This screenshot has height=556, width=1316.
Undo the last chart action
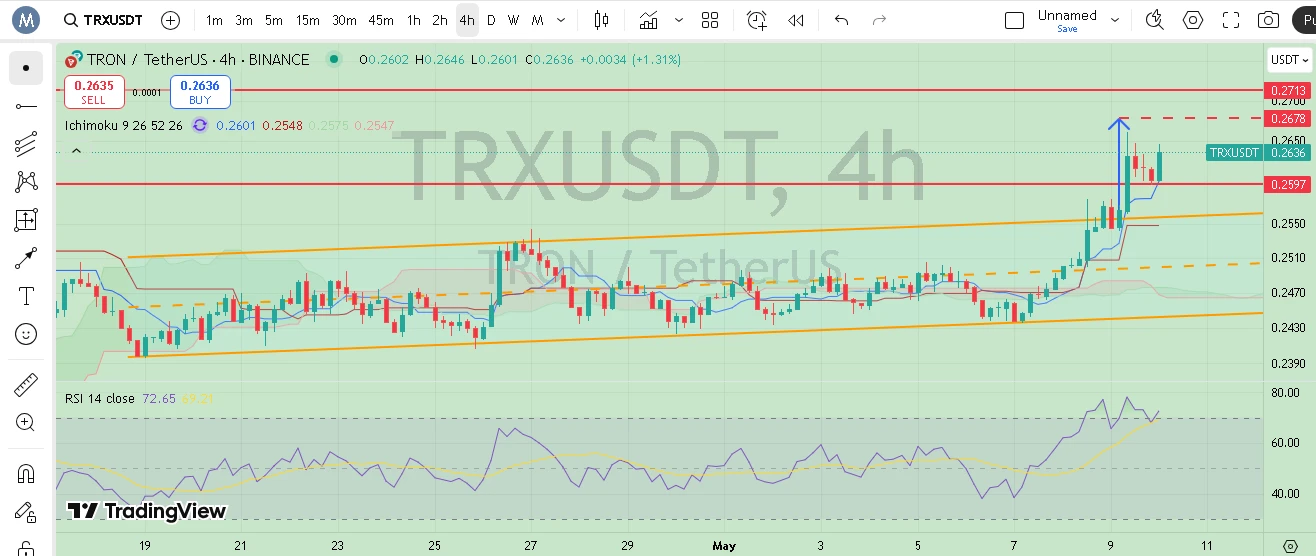coord(841,20)
